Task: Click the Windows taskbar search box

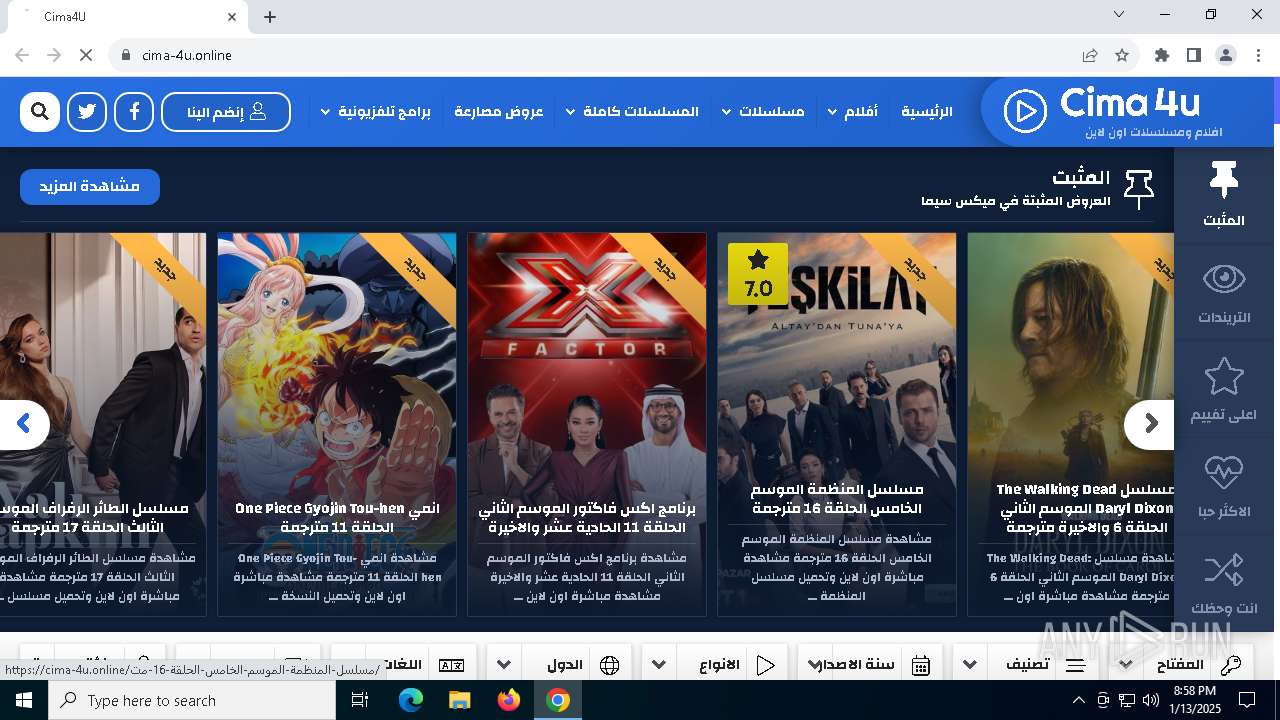Action: pos(192,700)
